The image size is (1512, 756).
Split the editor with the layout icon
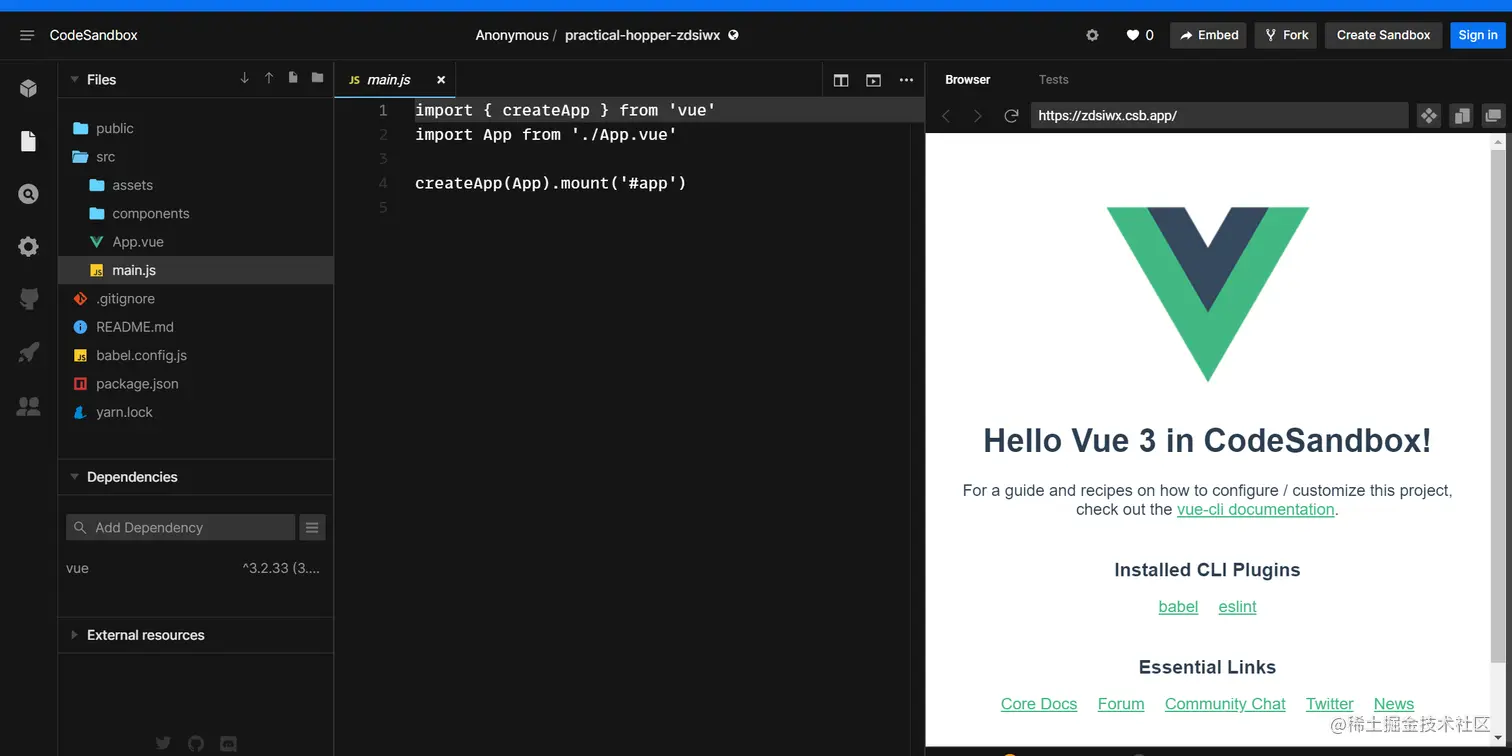(x=841, y=80)
